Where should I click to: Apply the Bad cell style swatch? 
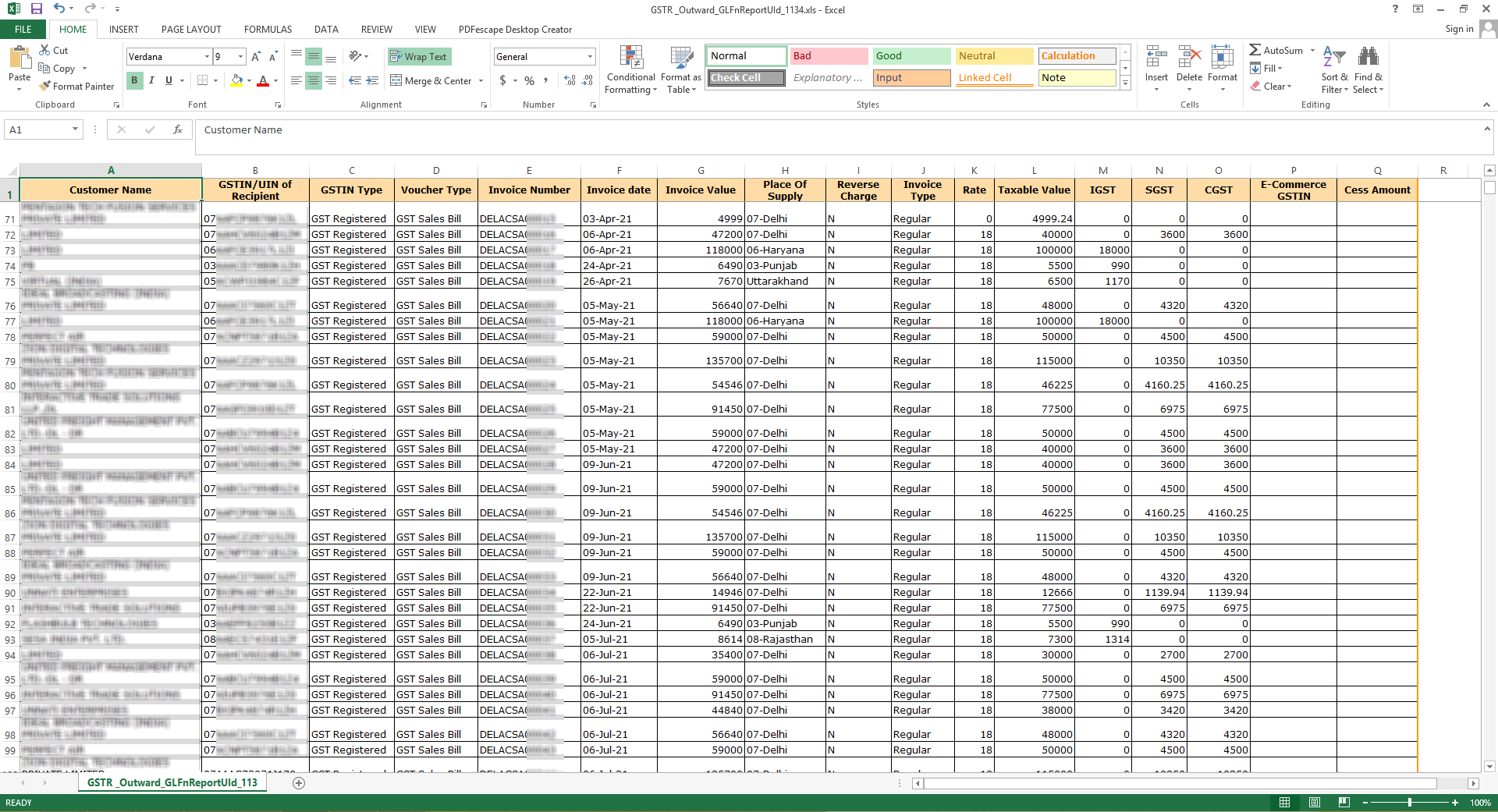point(828,56)
